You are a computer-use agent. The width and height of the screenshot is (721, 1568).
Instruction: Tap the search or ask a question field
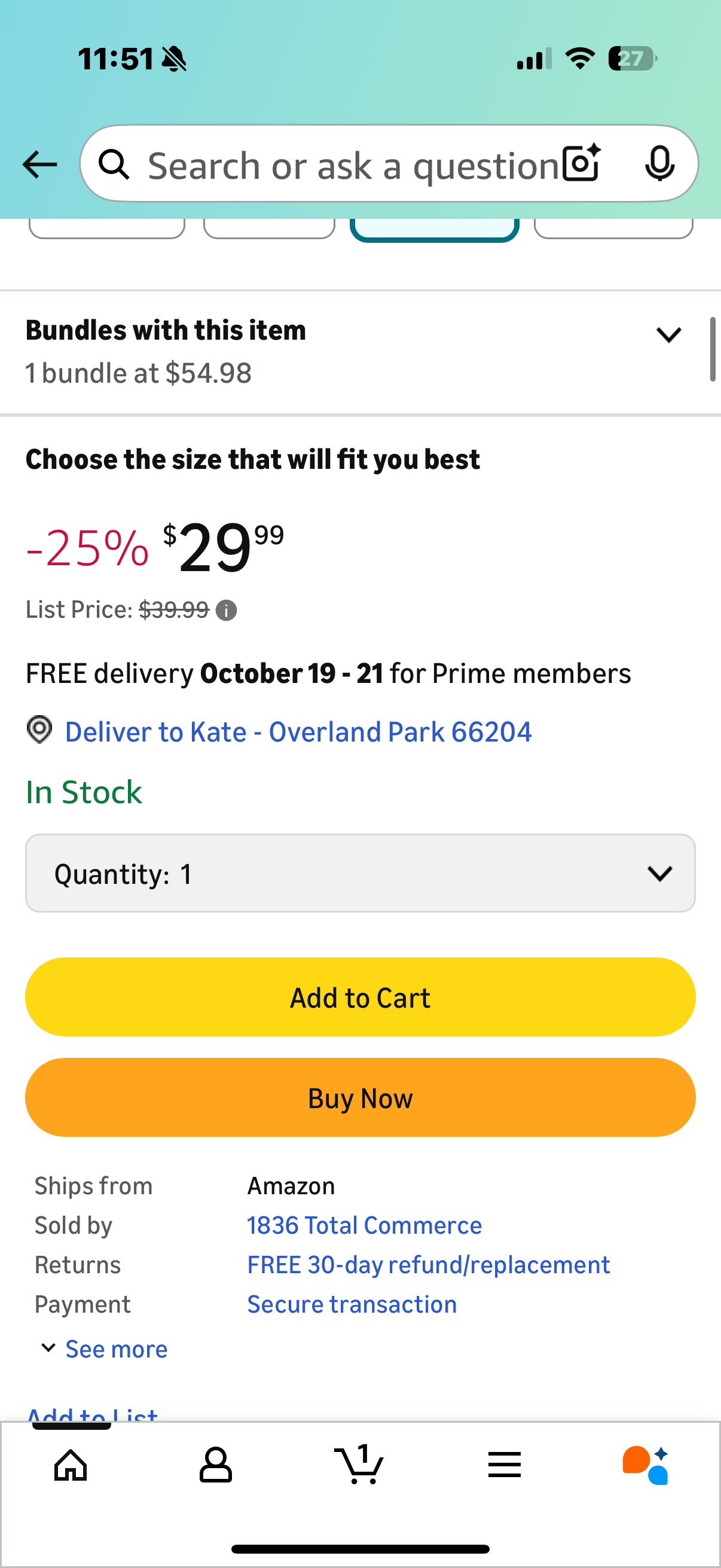tap(353, 164)
